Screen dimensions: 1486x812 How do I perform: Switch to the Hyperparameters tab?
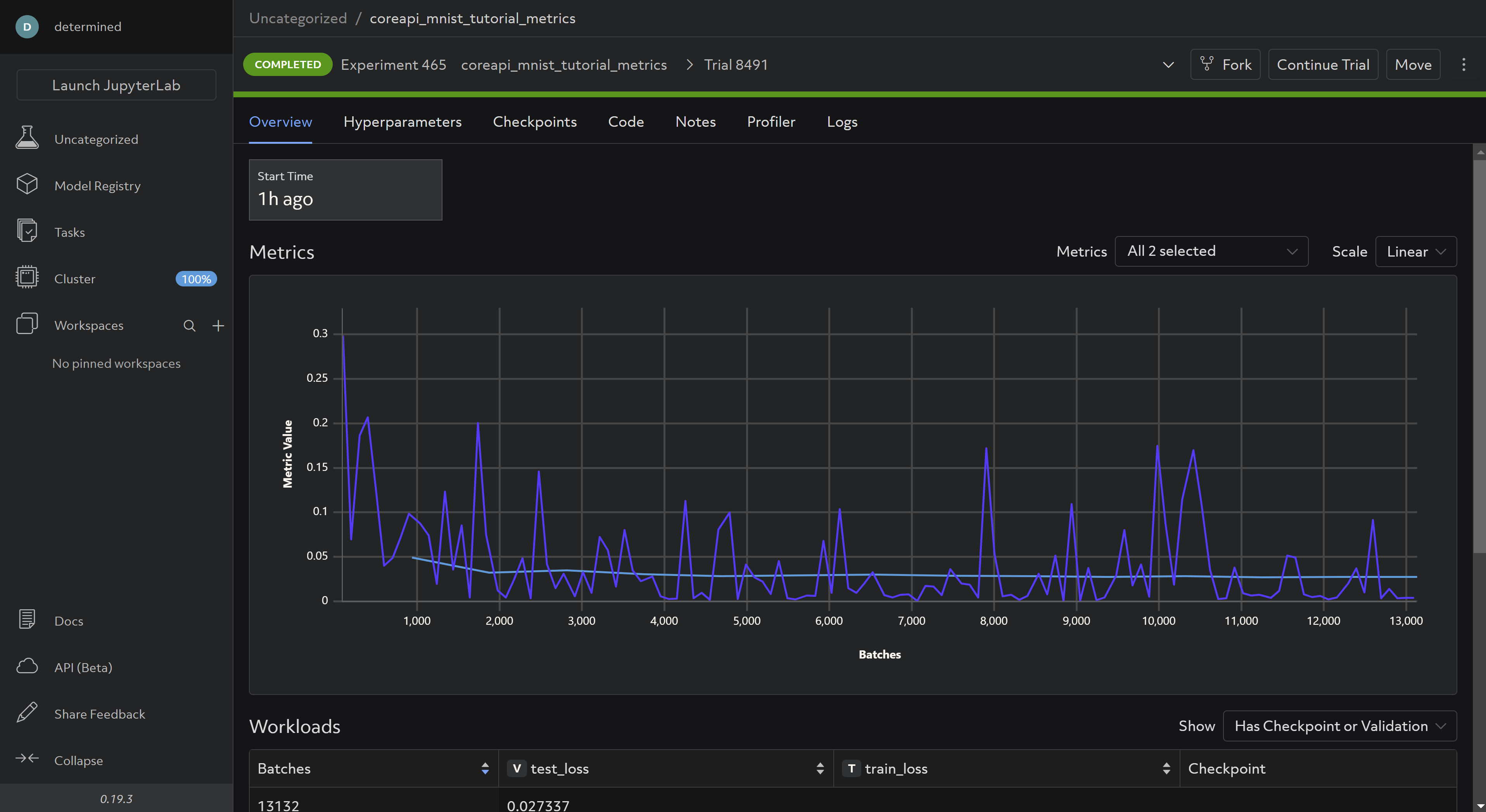(402, 122)
